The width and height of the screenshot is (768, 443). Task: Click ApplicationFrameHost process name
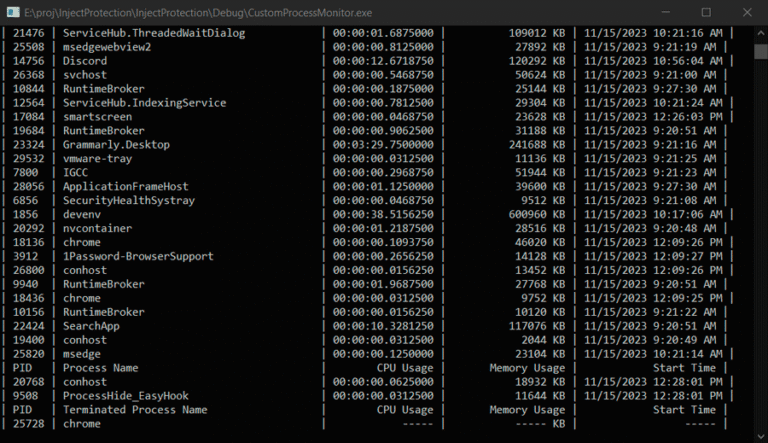(x=125, y=187)
